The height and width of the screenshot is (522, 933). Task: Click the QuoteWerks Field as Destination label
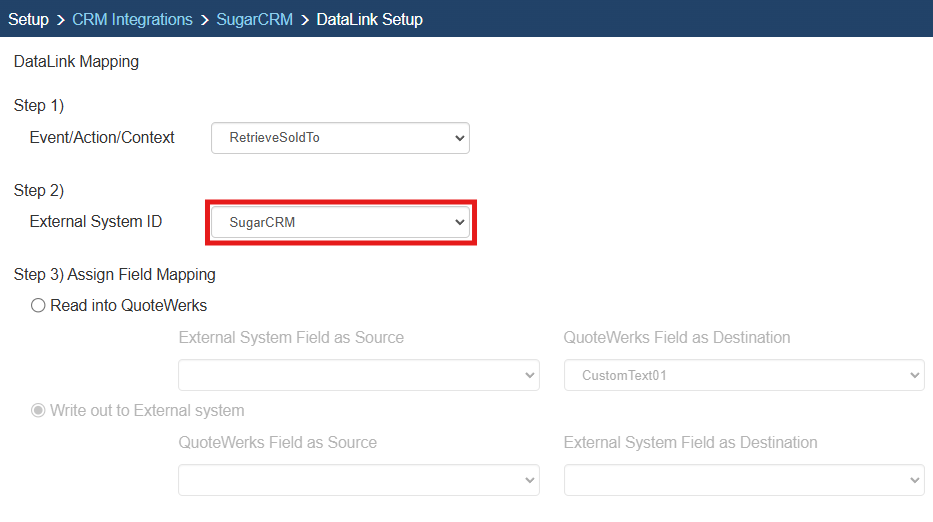click(x=677, y=338)
